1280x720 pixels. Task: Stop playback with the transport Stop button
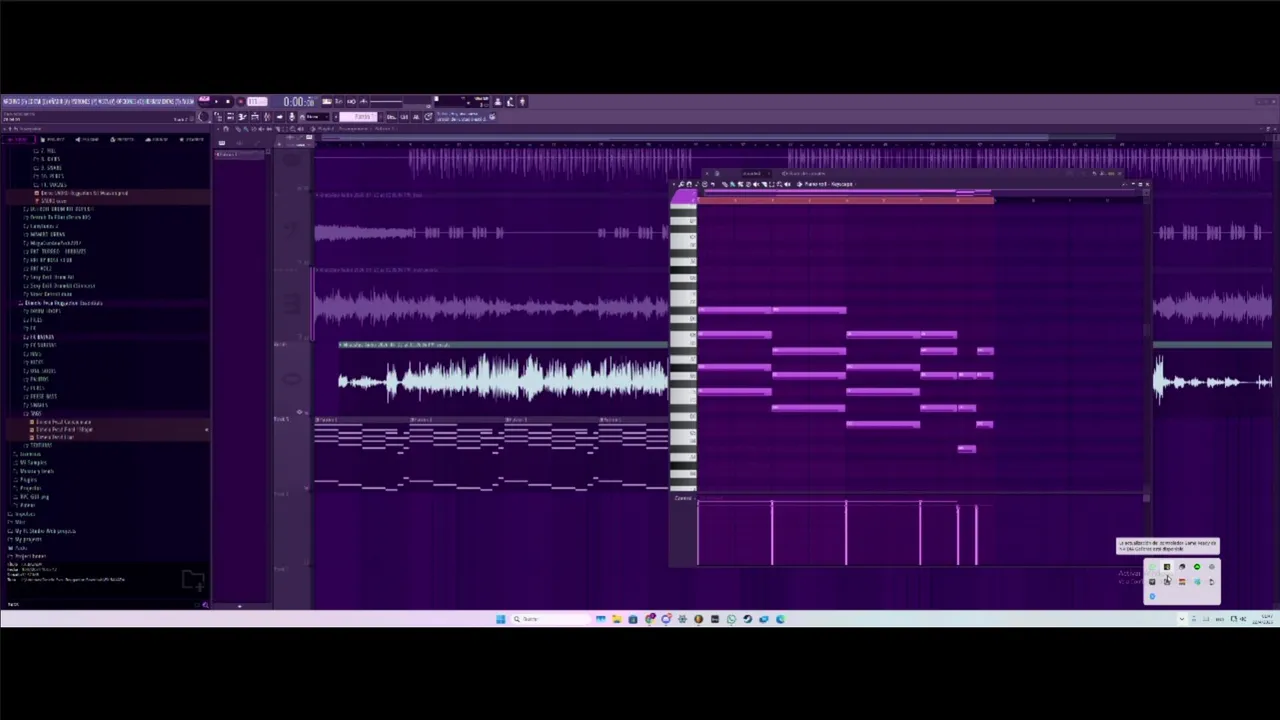pos(228,101)
